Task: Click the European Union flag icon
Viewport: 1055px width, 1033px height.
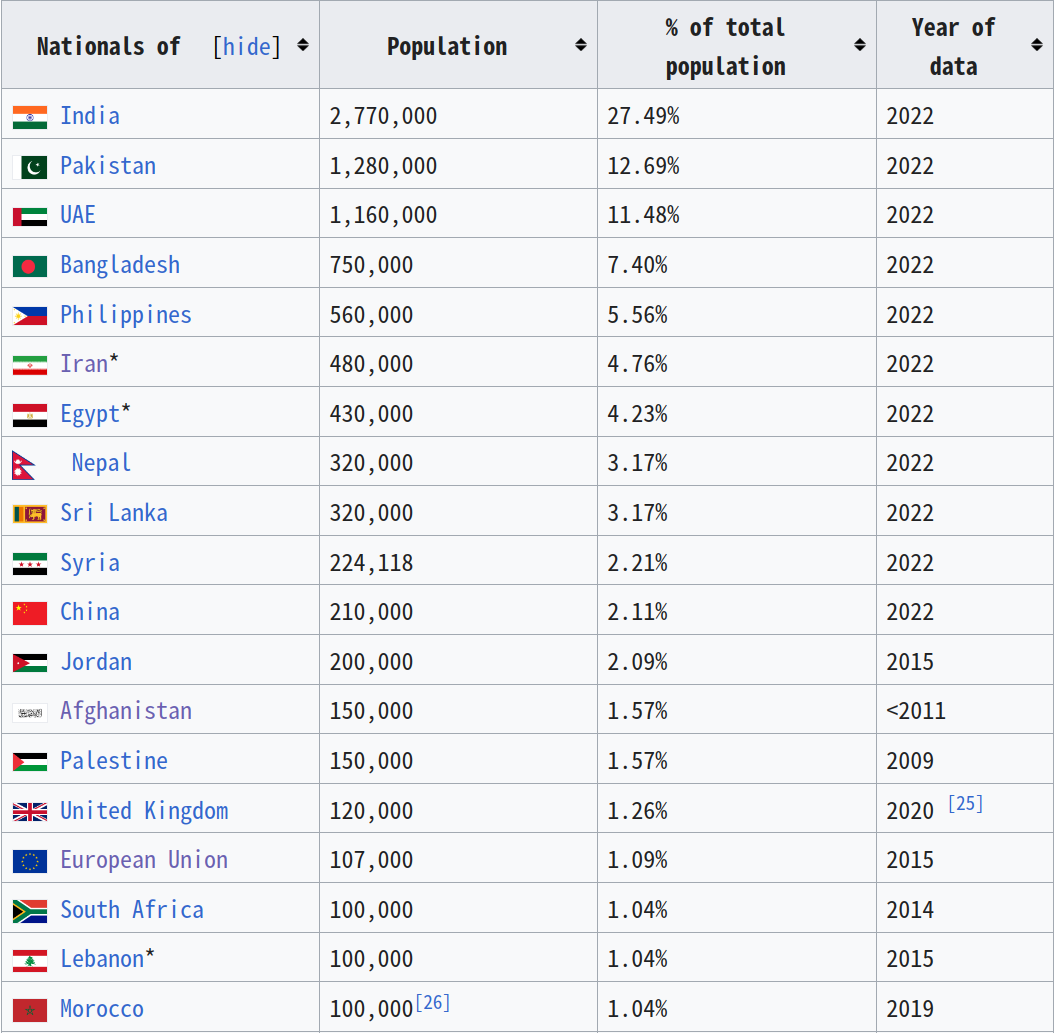Action: (30, 861)
